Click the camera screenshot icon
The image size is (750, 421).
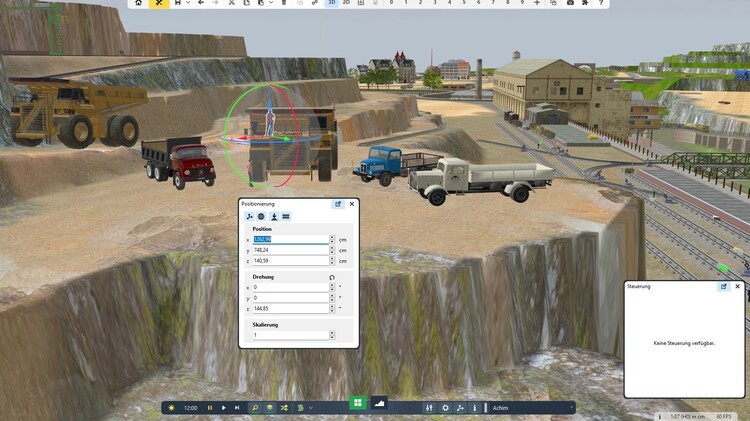[x=570, y=3]
